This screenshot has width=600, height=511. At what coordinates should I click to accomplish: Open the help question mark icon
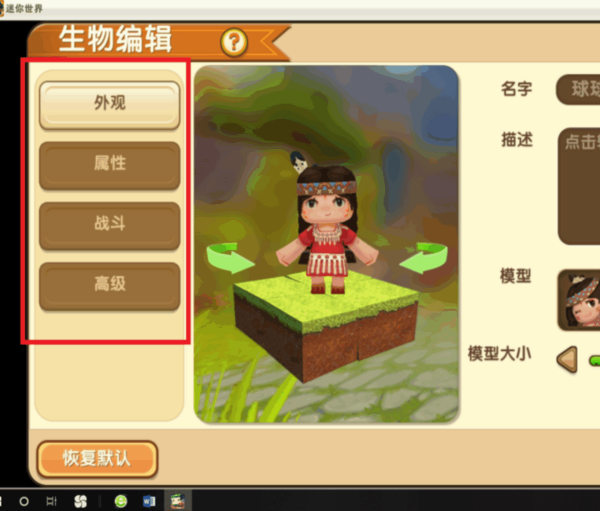(234, 42)
